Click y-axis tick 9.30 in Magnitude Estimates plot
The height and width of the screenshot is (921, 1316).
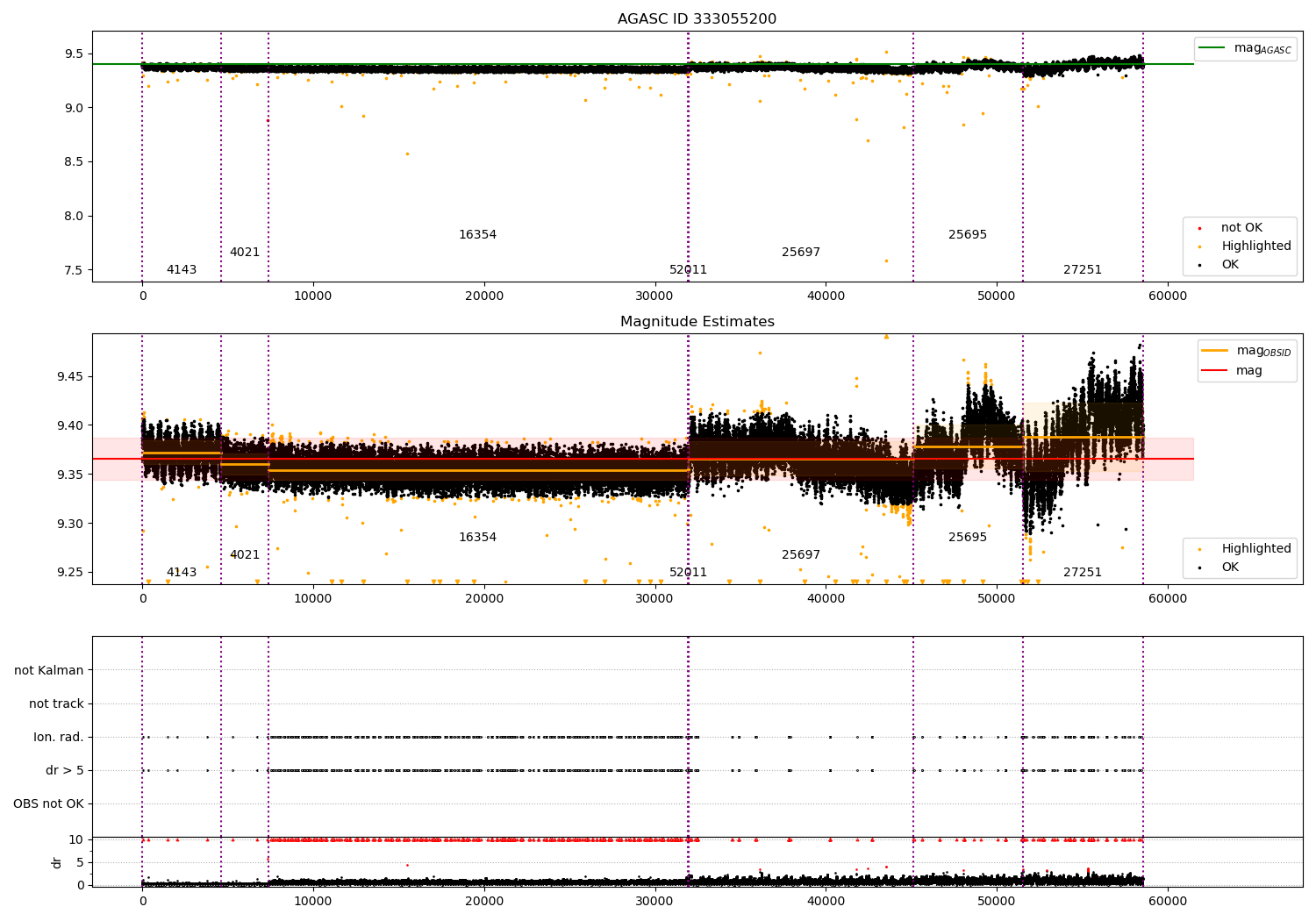70,524
